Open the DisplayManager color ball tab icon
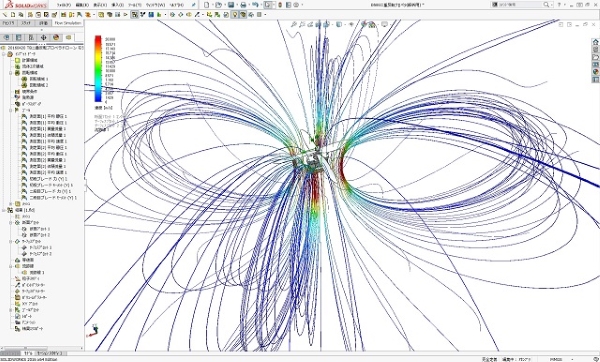This screenshot has height=362, width=600. [56, 38]
